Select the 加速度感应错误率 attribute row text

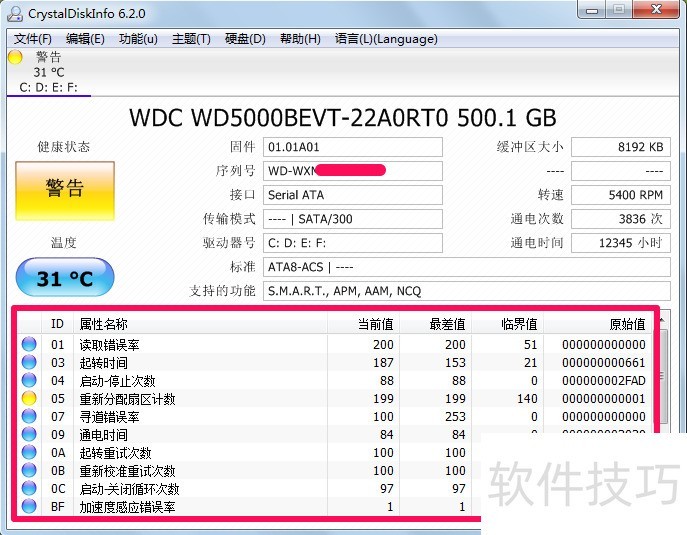coord(127,507)
